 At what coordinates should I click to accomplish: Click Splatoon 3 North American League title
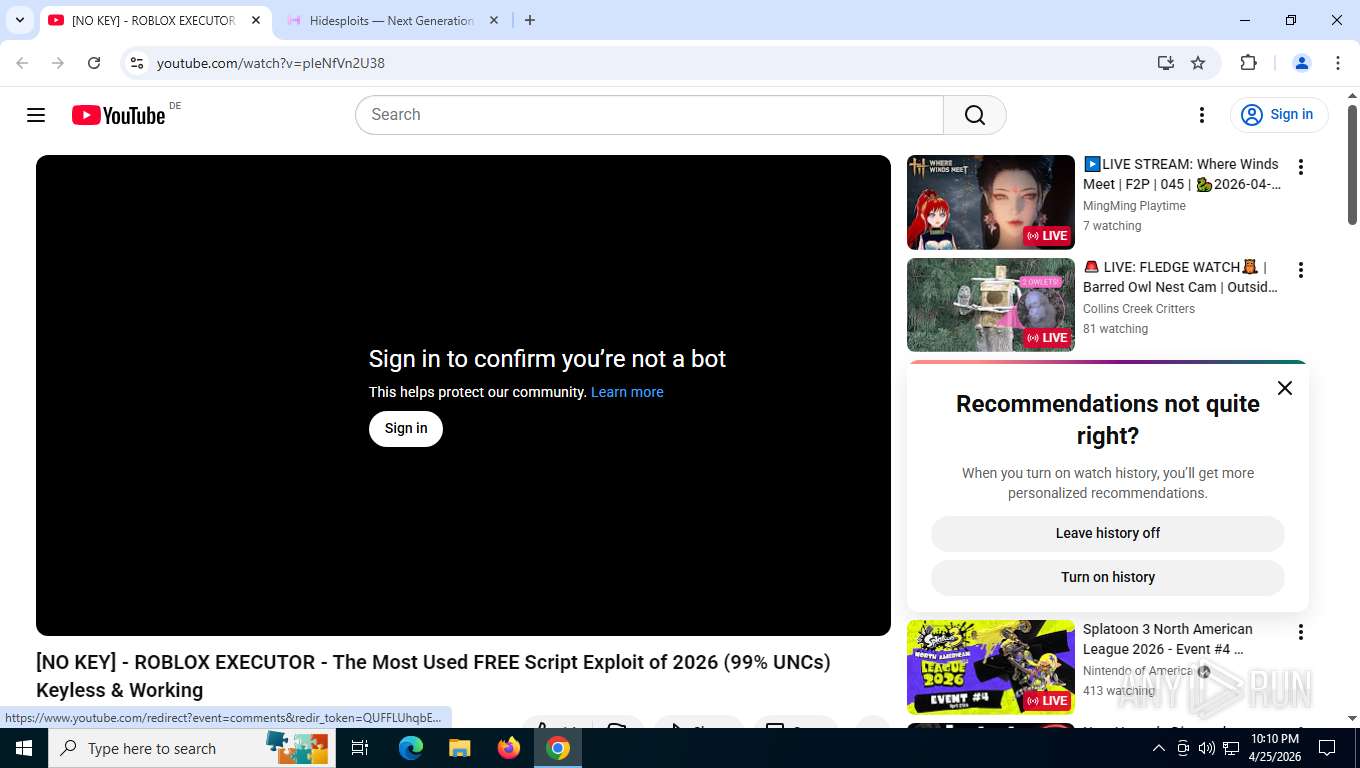point(1168,639)
